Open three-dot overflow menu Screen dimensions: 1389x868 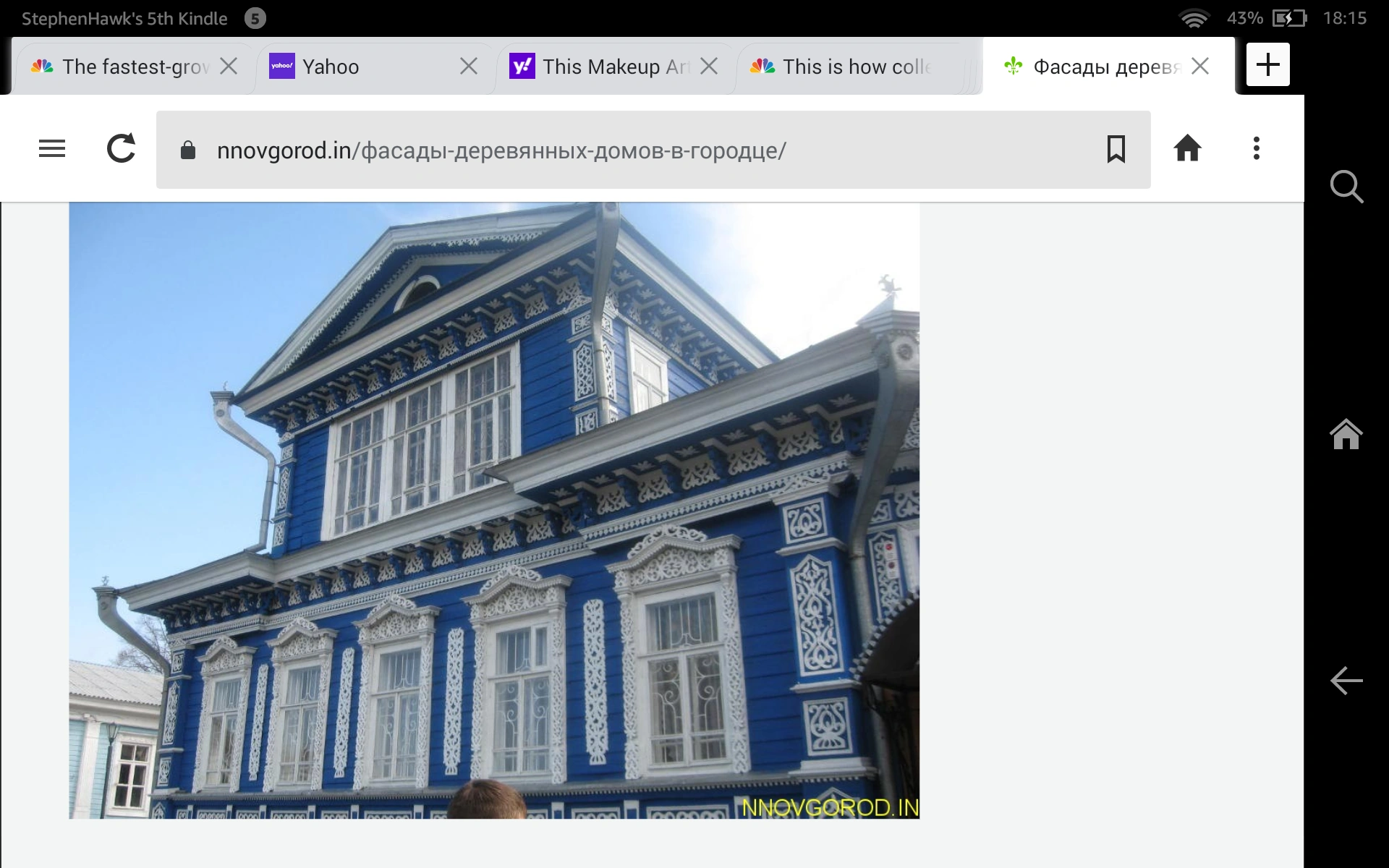1257,149
